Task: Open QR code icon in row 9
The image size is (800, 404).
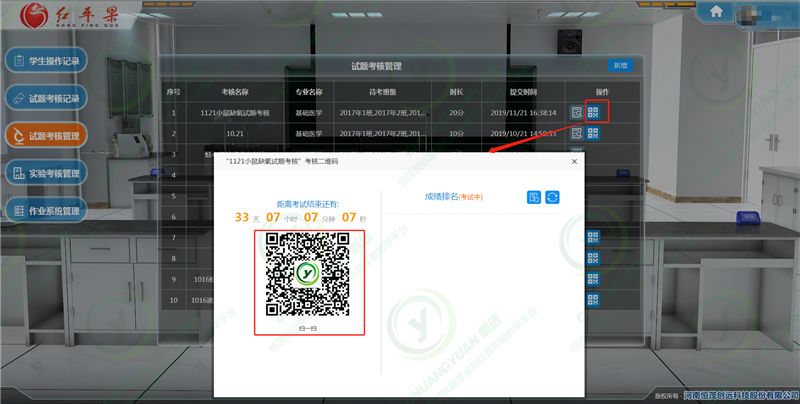Action: click(x=593, y=279)
